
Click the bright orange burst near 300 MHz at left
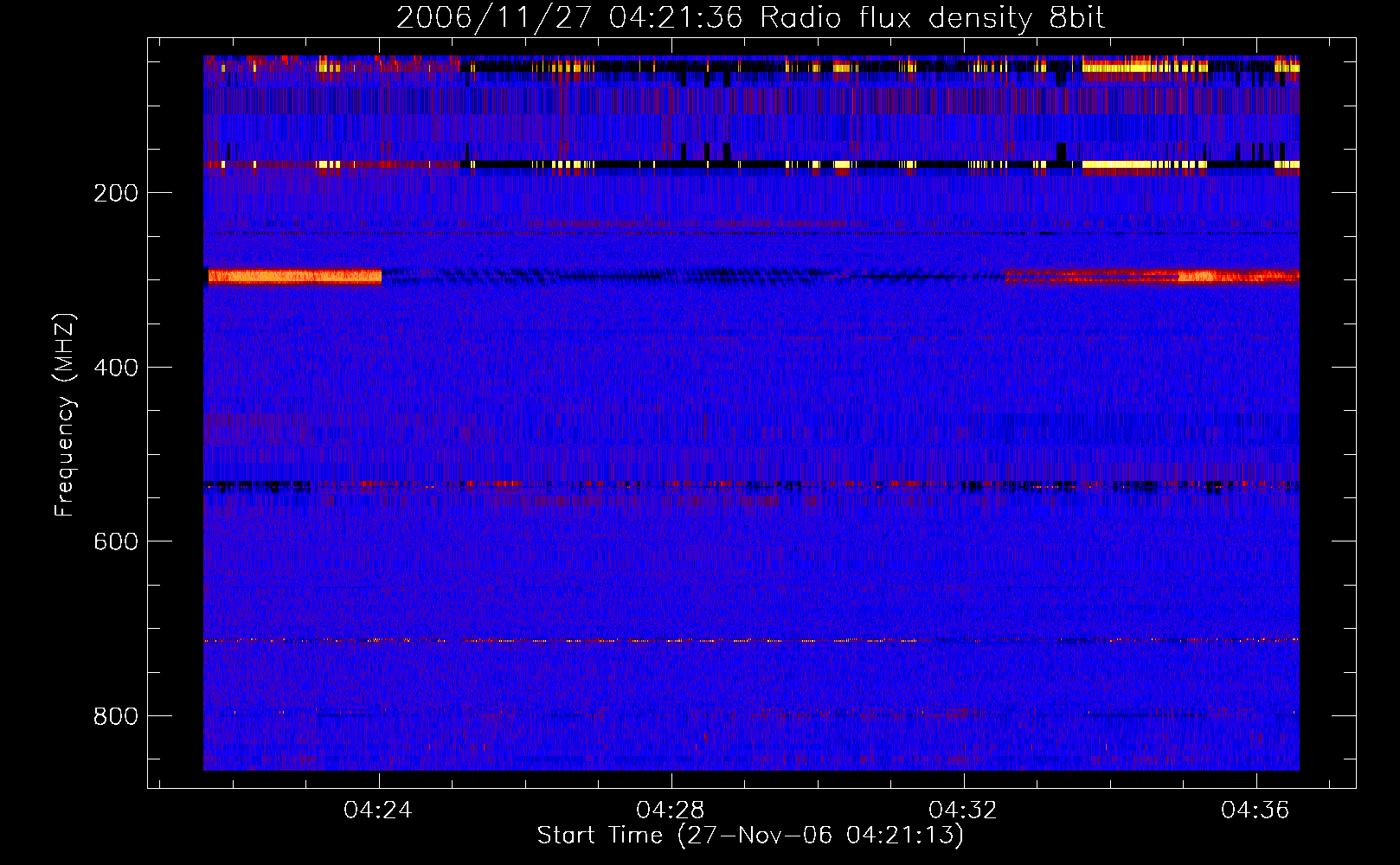click(295, 277)
